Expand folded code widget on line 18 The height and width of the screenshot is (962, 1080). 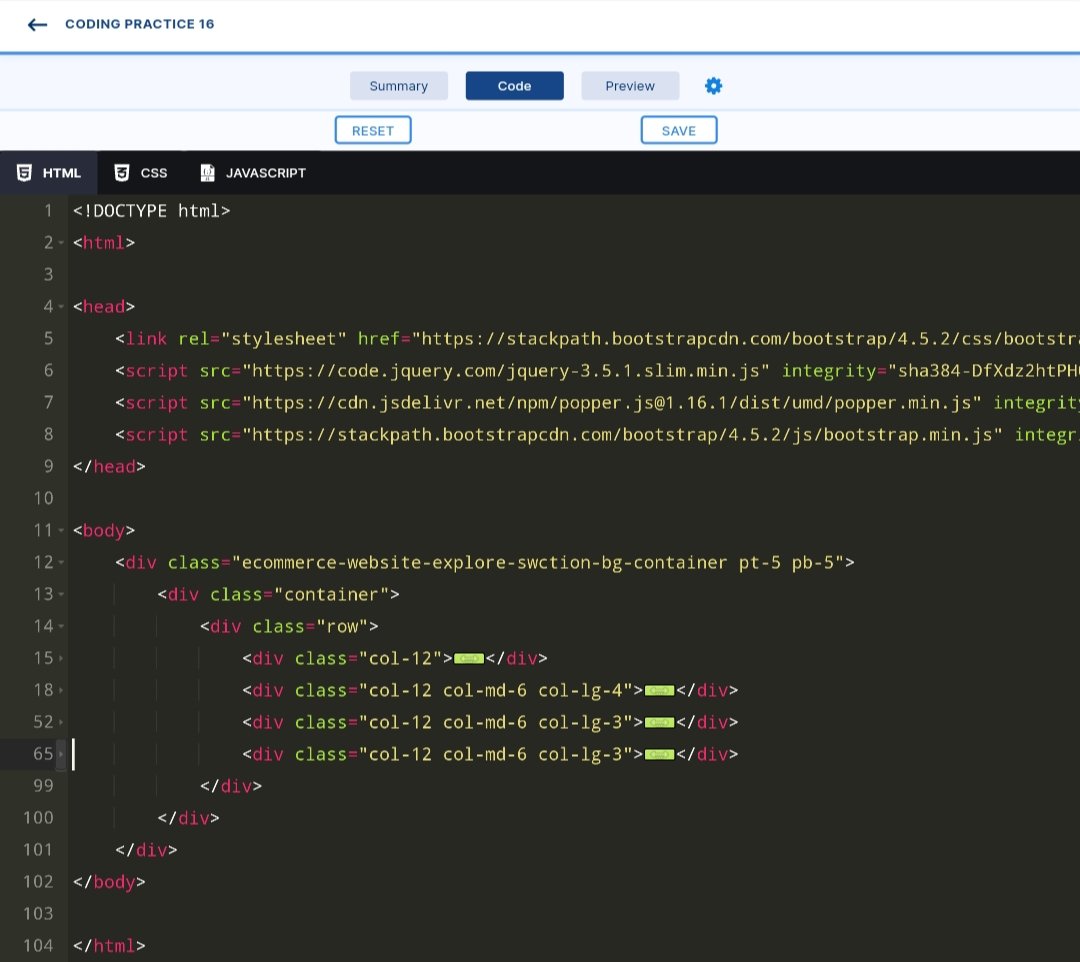659,691
